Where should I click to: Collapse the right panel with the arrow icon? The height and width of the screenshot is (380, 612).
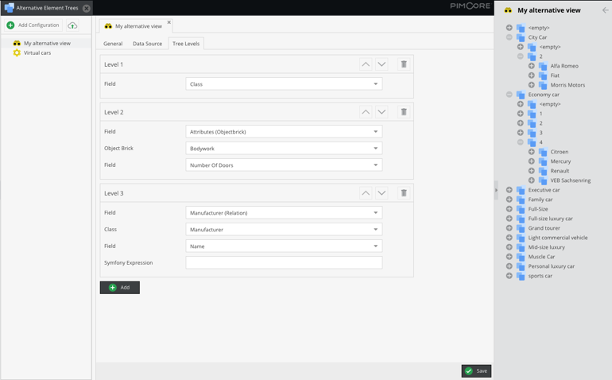pos(605,10)
